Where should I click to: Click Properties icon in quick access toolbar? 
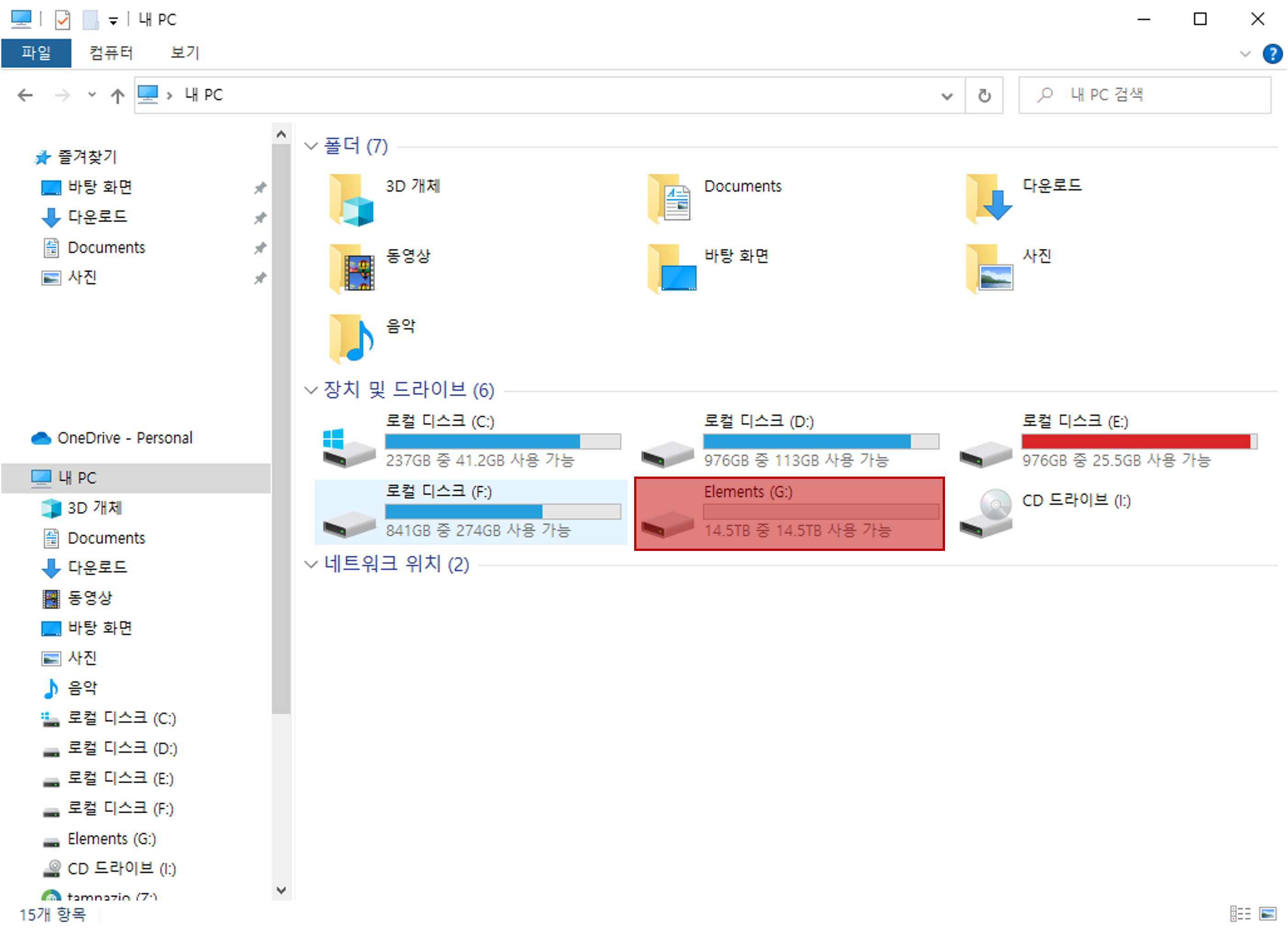point(62,21)
